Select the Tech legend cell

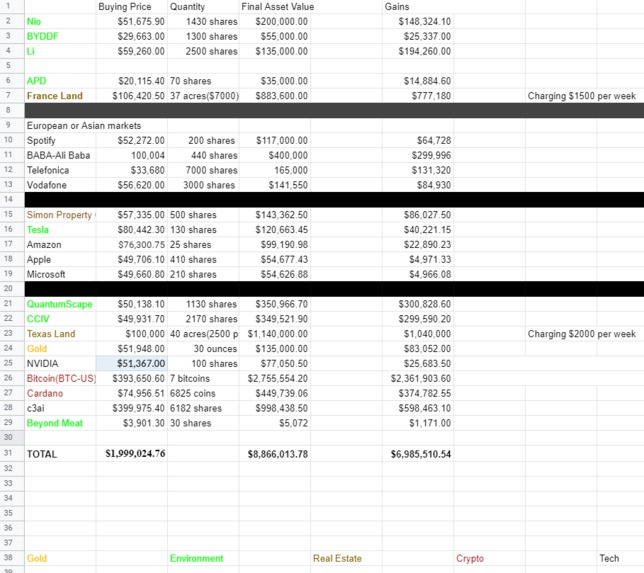point(620,558)
